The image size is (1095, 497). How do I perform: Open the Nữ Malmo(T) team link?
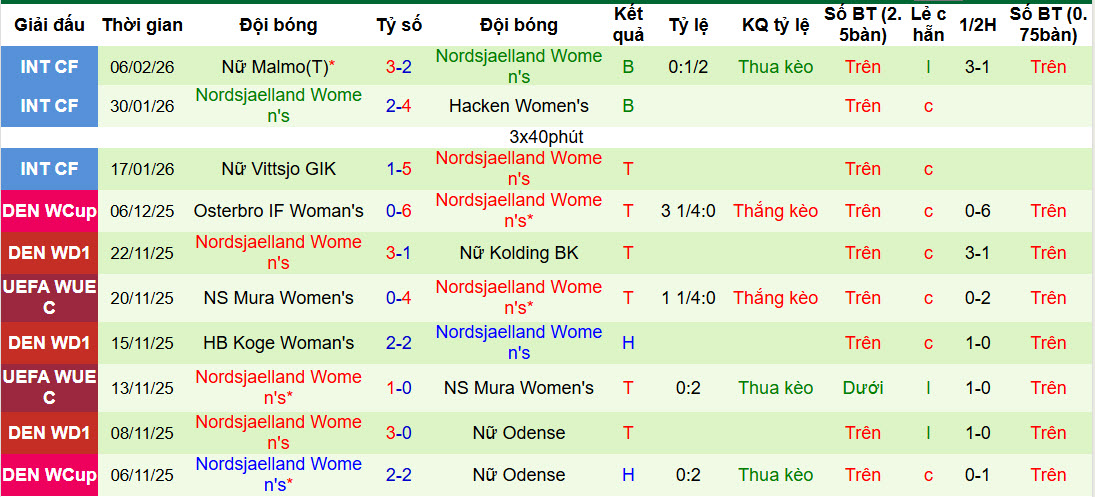pos(274,67)
